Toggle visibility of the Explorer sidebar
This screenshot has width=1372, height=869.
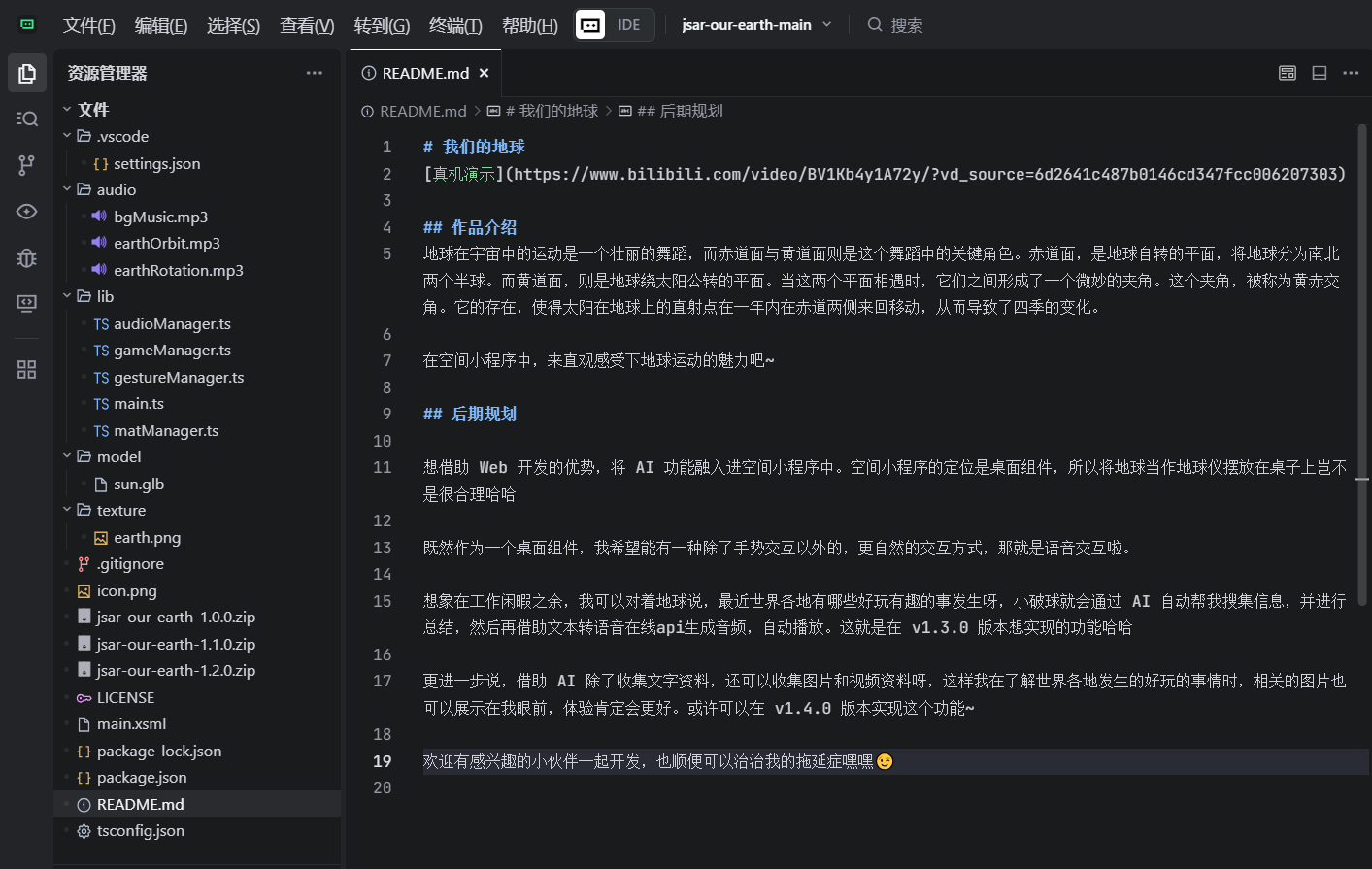[27, 73]
